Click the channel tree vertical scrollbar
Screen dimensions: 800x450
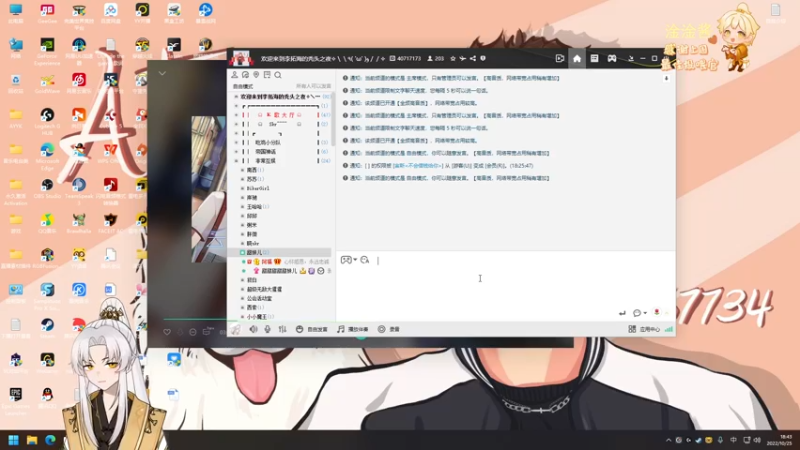(x=333, y=120)
